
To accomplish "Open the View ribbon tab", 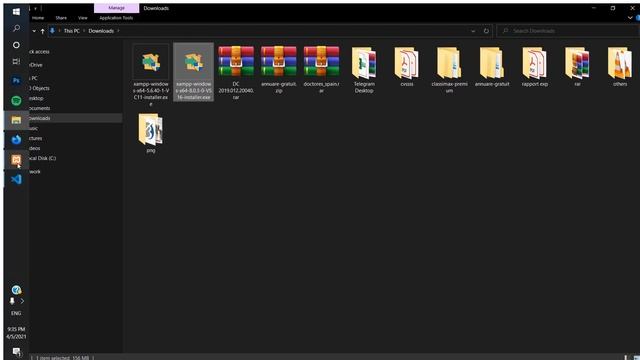I will coord(83,18).
